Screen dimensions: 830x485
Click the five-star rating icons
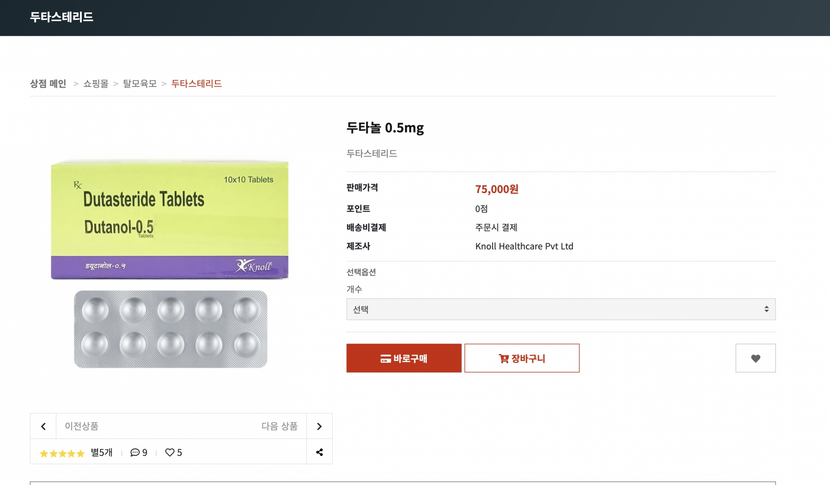pos(62,453)
